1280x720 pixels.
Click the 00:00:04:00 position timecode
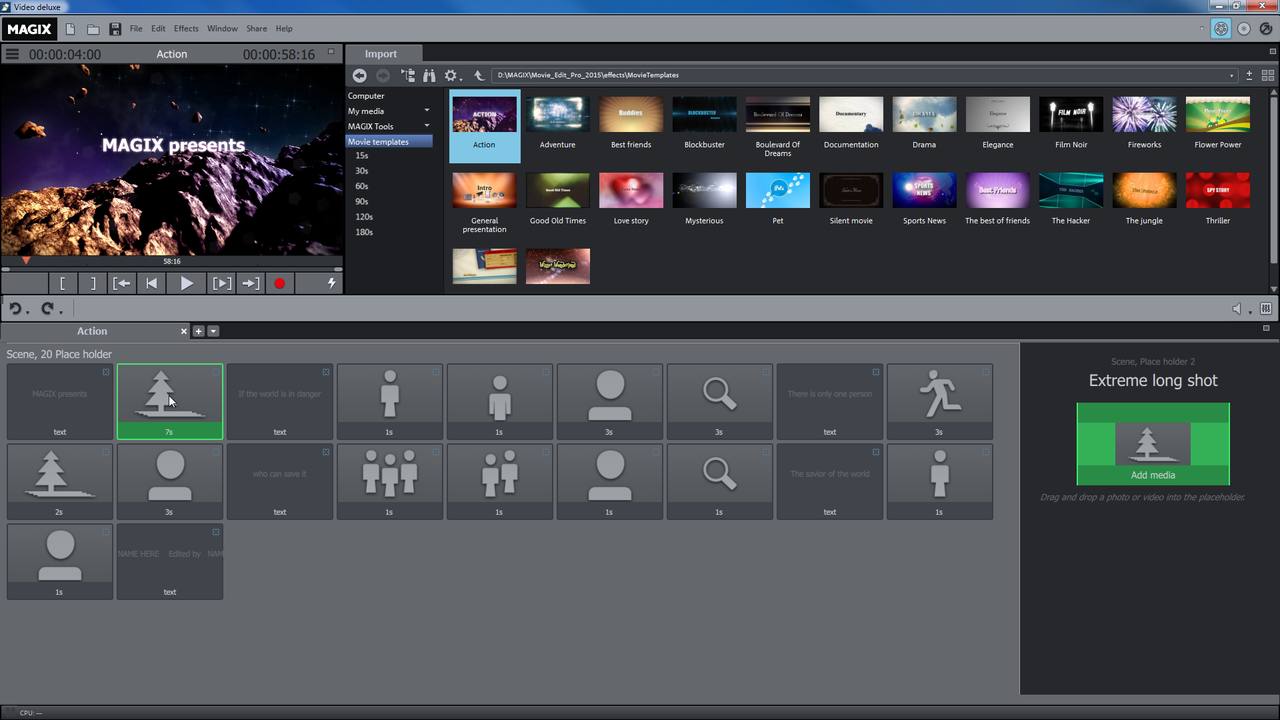pyautogui.click(x=65, y=54)
